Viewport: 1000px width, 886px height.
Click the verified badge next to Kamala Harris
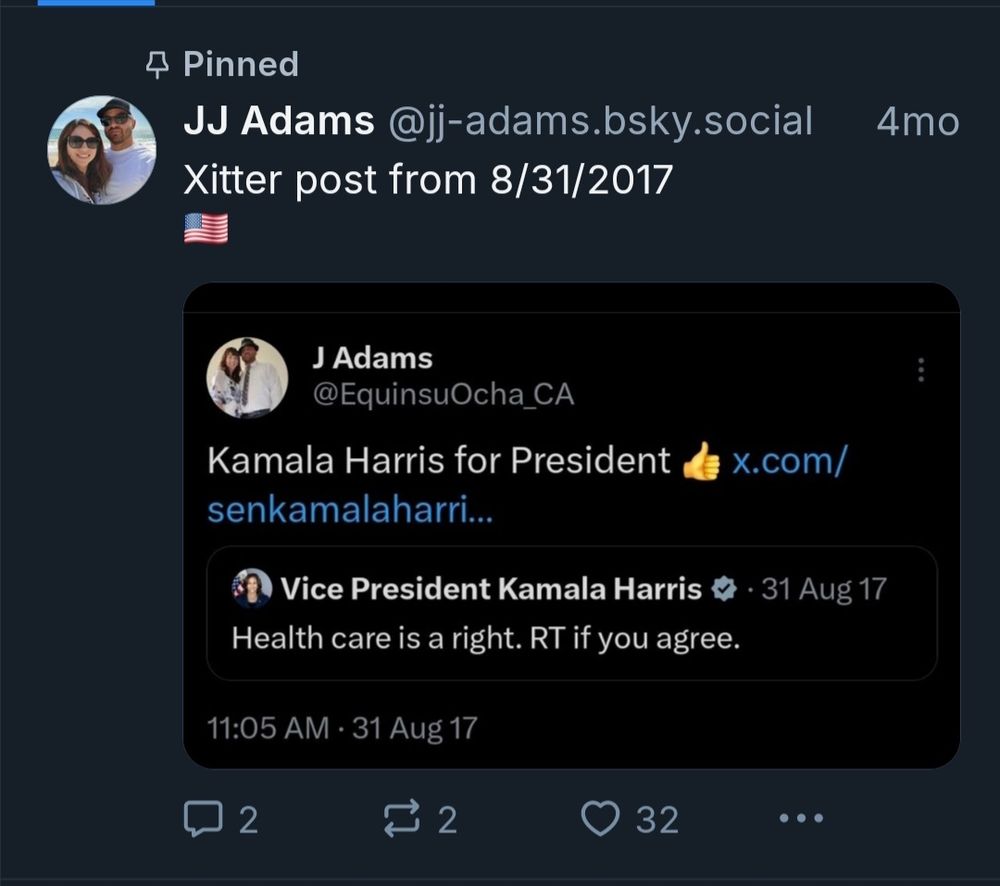click(722, 589)
